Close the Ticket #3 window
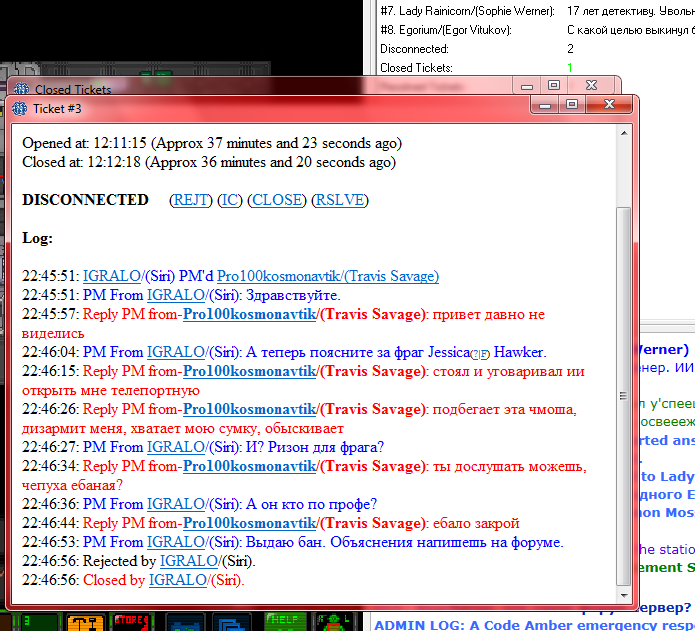Viewport: 695px width, 631px height. coord(609,105)
